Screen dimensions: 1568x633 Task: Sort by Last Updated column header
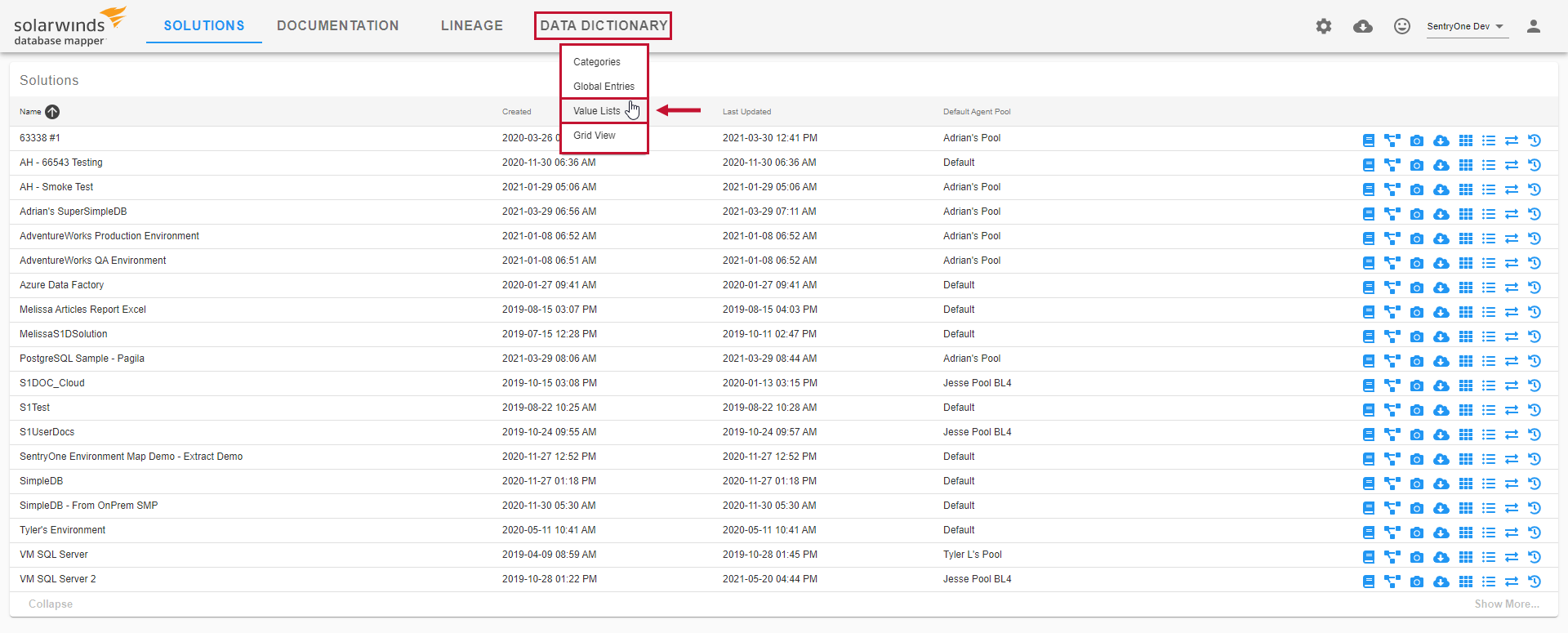746,112
